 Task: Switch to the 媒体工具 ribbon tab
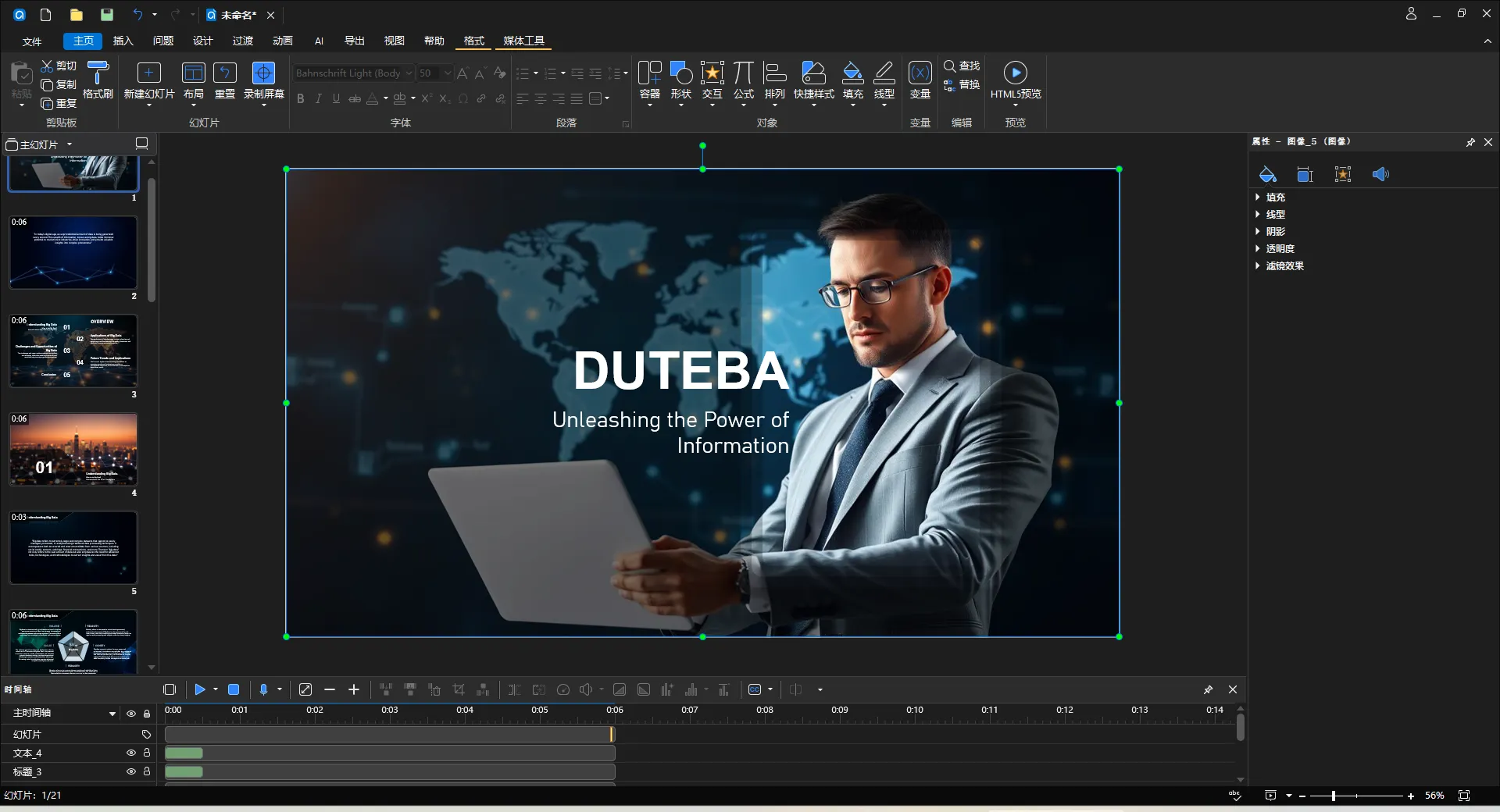point(523,41)
